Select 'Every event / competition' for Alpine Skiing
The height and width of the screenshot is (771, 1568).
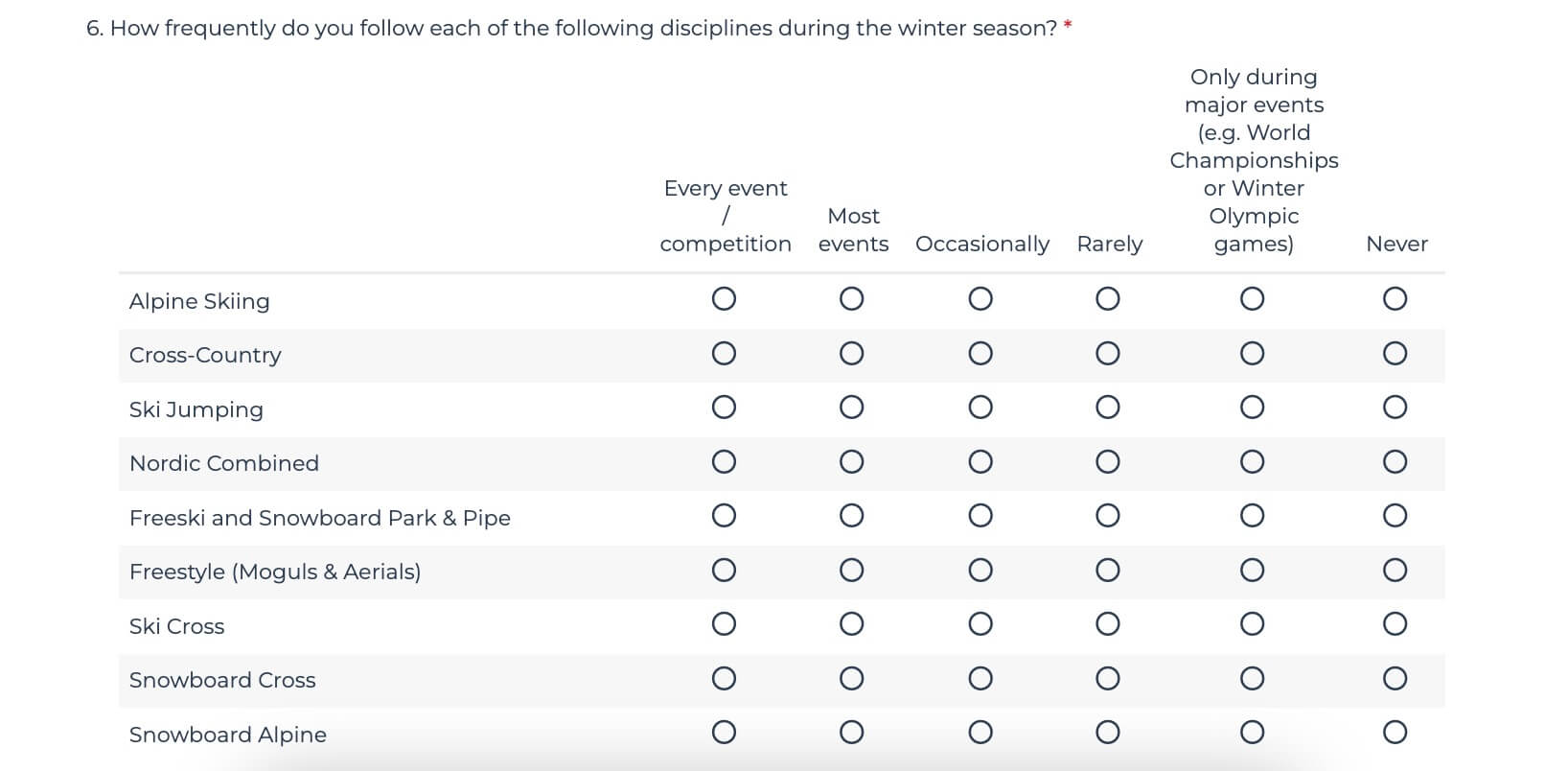[x=724, y=299]
